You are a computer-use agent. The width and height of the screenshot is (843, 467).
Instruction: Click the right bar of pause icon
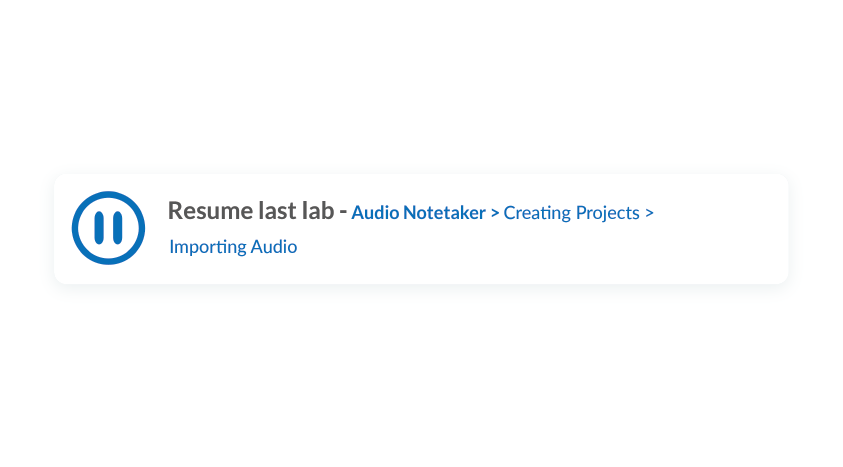coord(118,228)
